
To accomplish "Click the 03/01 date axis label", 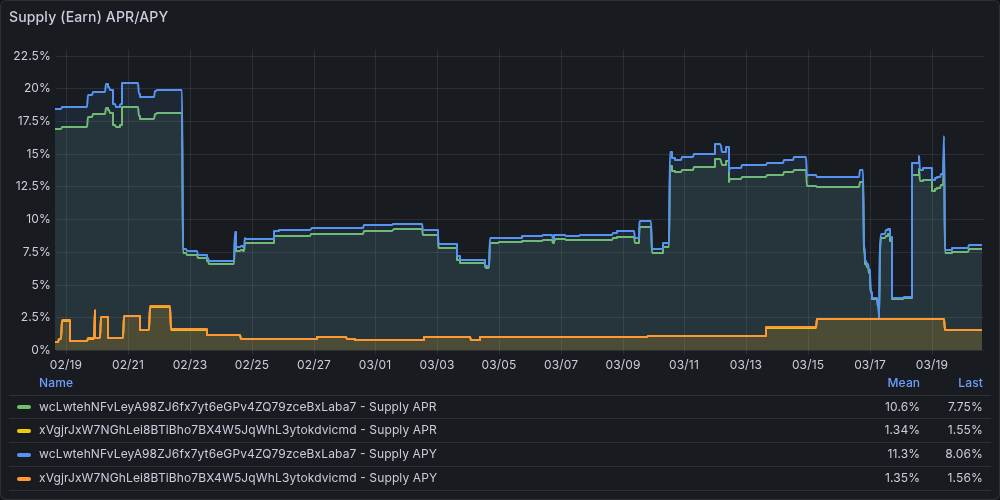I will point(375,365).
